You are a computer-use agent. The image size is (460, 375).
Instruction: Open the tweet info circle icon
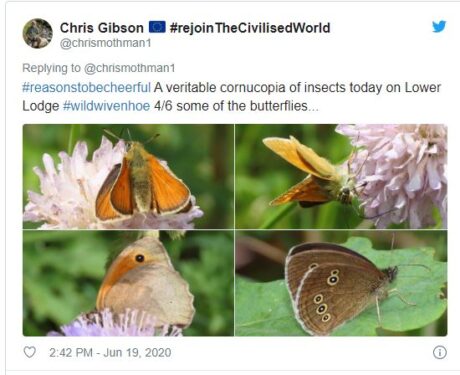pyautogui.click(x=439, y=352)
